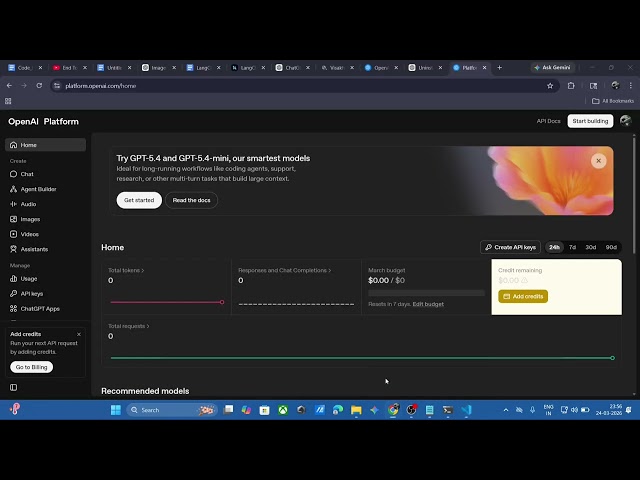Click the Go to Billing button
Viewport: 640px width, 480px height.
tap(31, 367)
